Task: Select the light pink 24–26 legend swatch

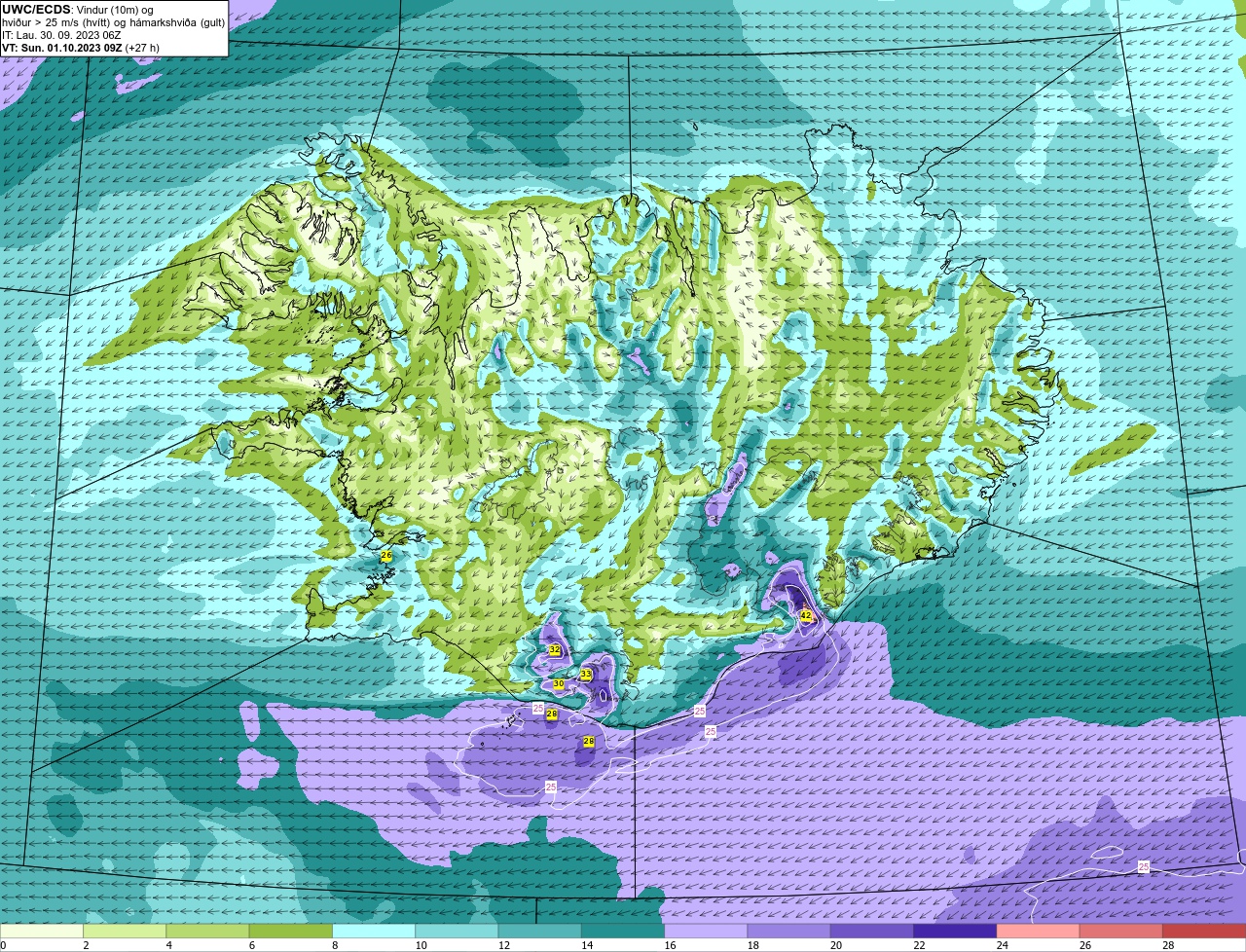Action: (1039, 932)
